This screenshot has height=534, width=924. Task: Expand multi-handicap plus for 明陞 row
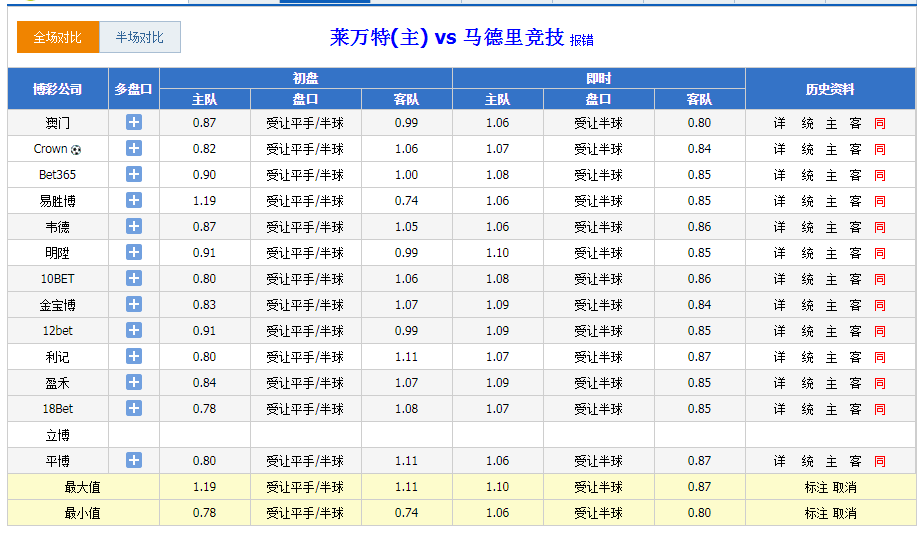pyautogui.click(x=134, y=252)
